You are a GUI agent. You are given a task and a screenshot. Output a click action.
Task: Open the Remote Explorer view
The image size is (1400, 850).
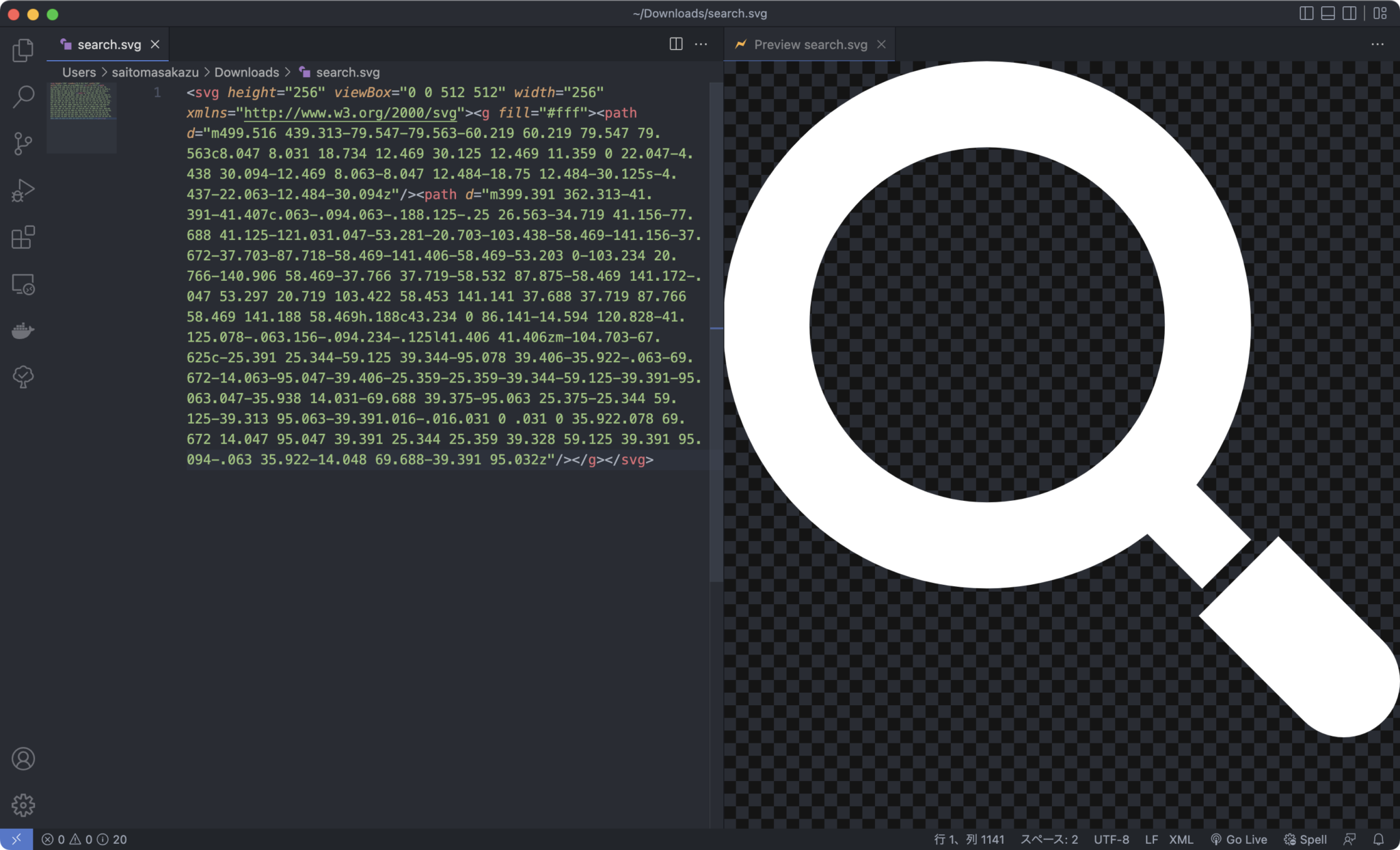[x=23, y=284]
